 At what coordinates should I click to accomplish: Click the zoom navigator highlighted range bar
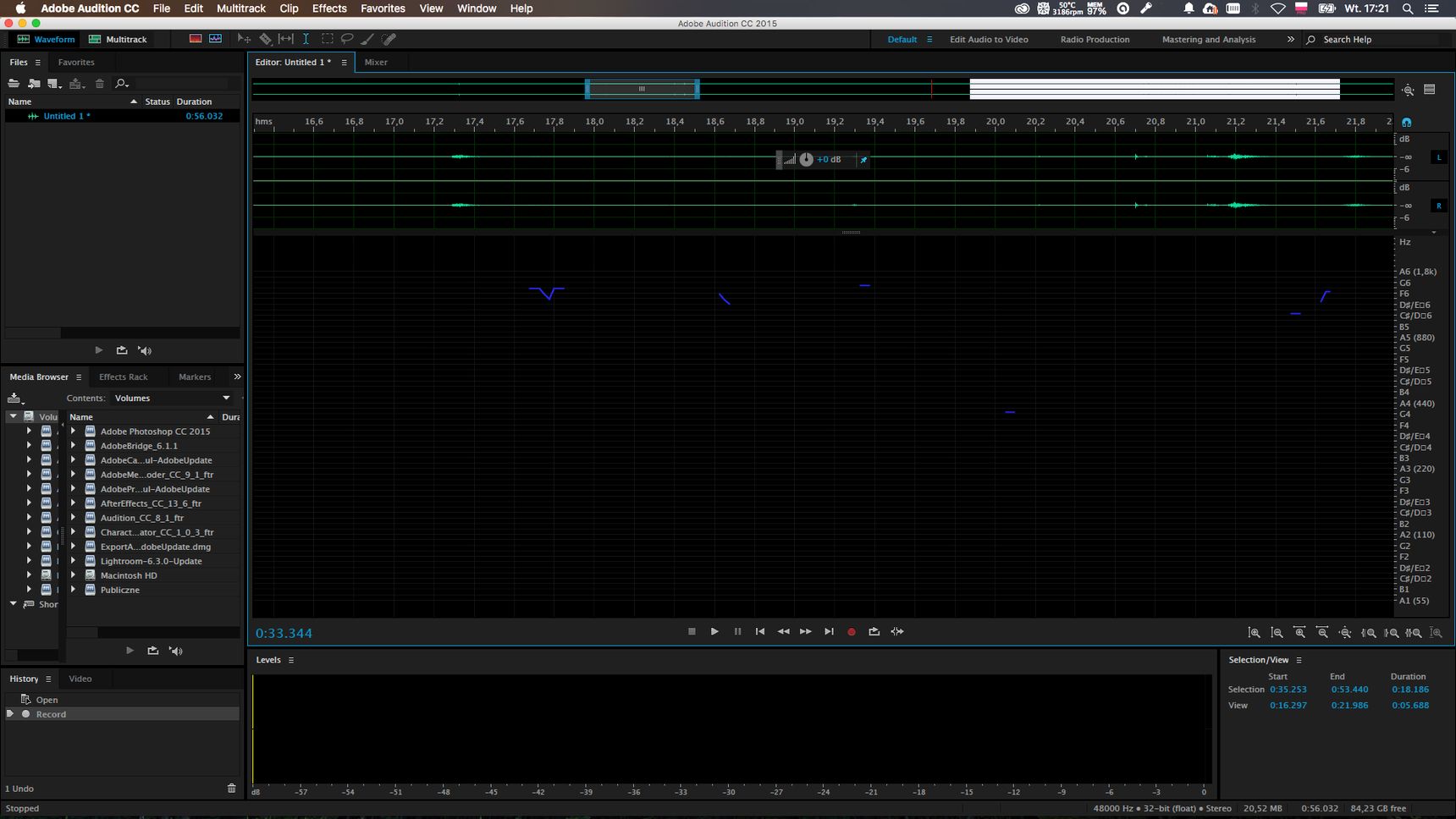tap(642, 89)
